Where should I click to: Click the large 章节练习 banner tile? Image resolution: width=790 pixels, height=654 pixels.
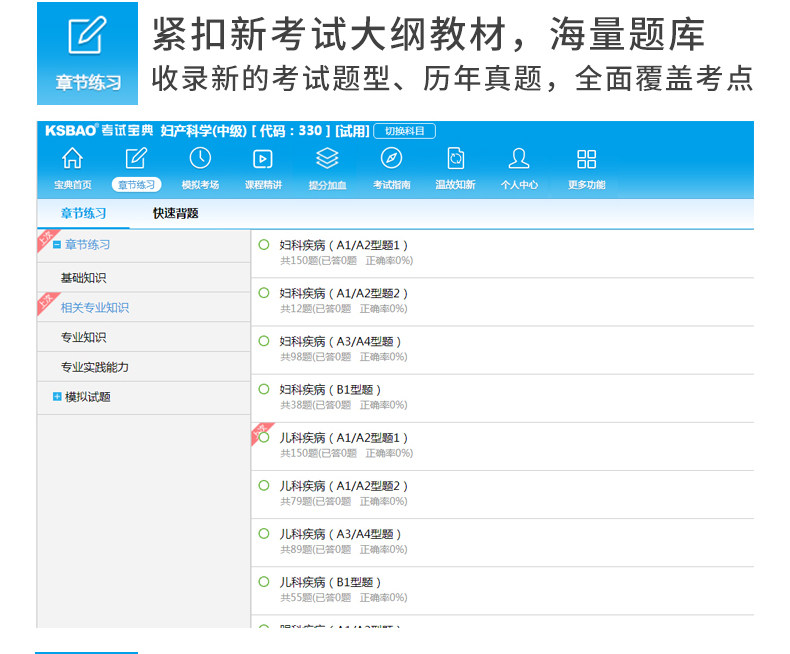[x=88, y=53]
